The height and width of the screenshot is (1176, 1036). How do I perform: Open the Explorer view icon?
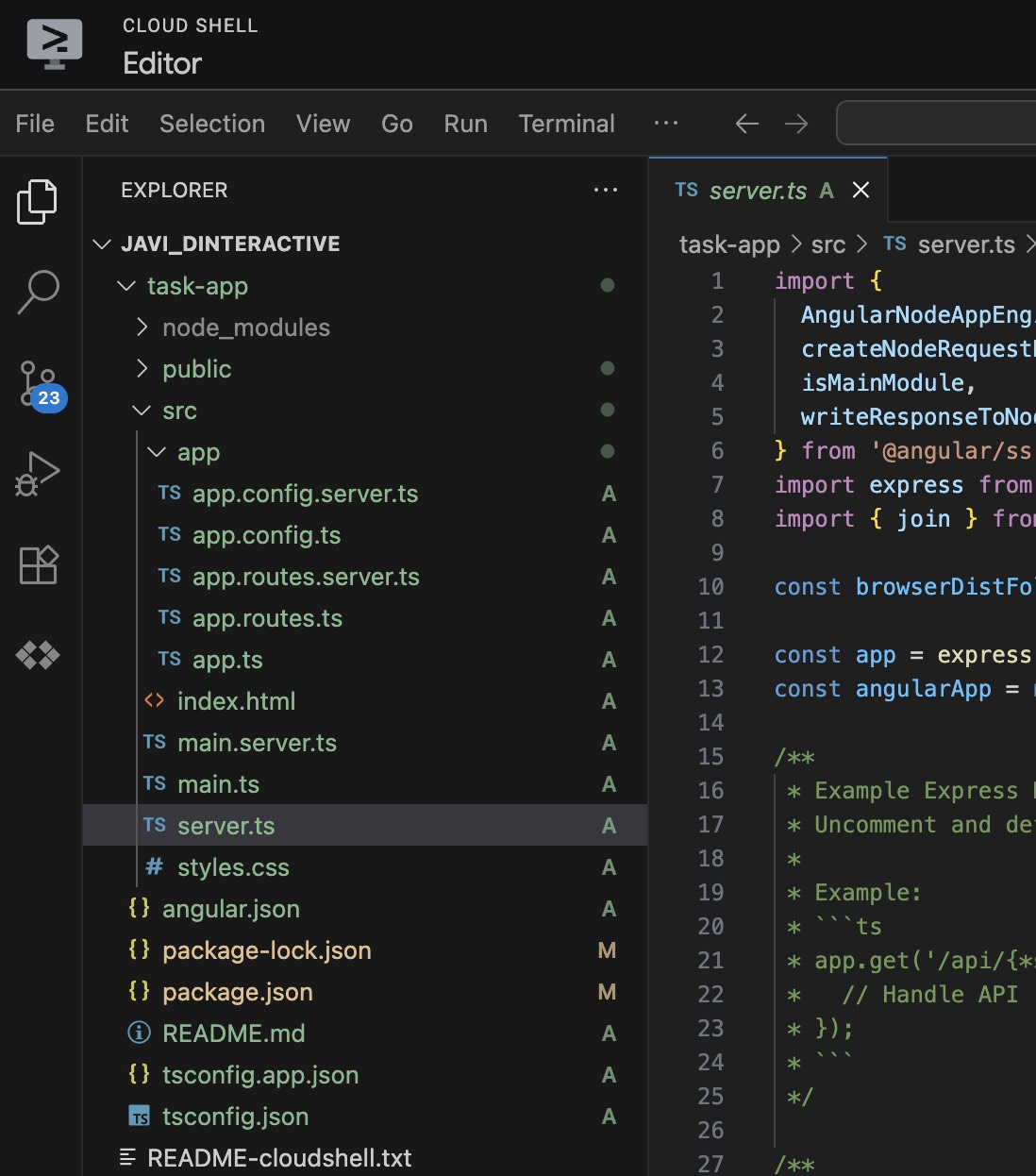[38, 201]
